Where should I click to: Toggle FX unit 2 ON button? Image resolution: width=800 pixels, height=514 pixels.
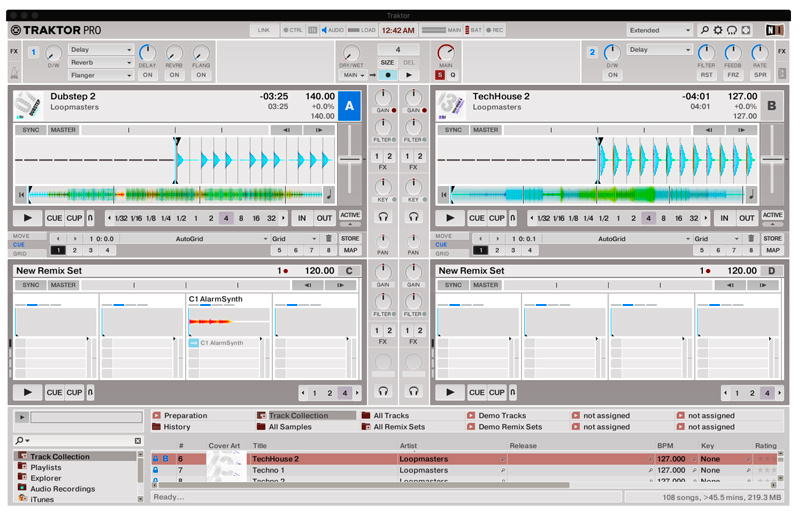(x=612, y=75)
